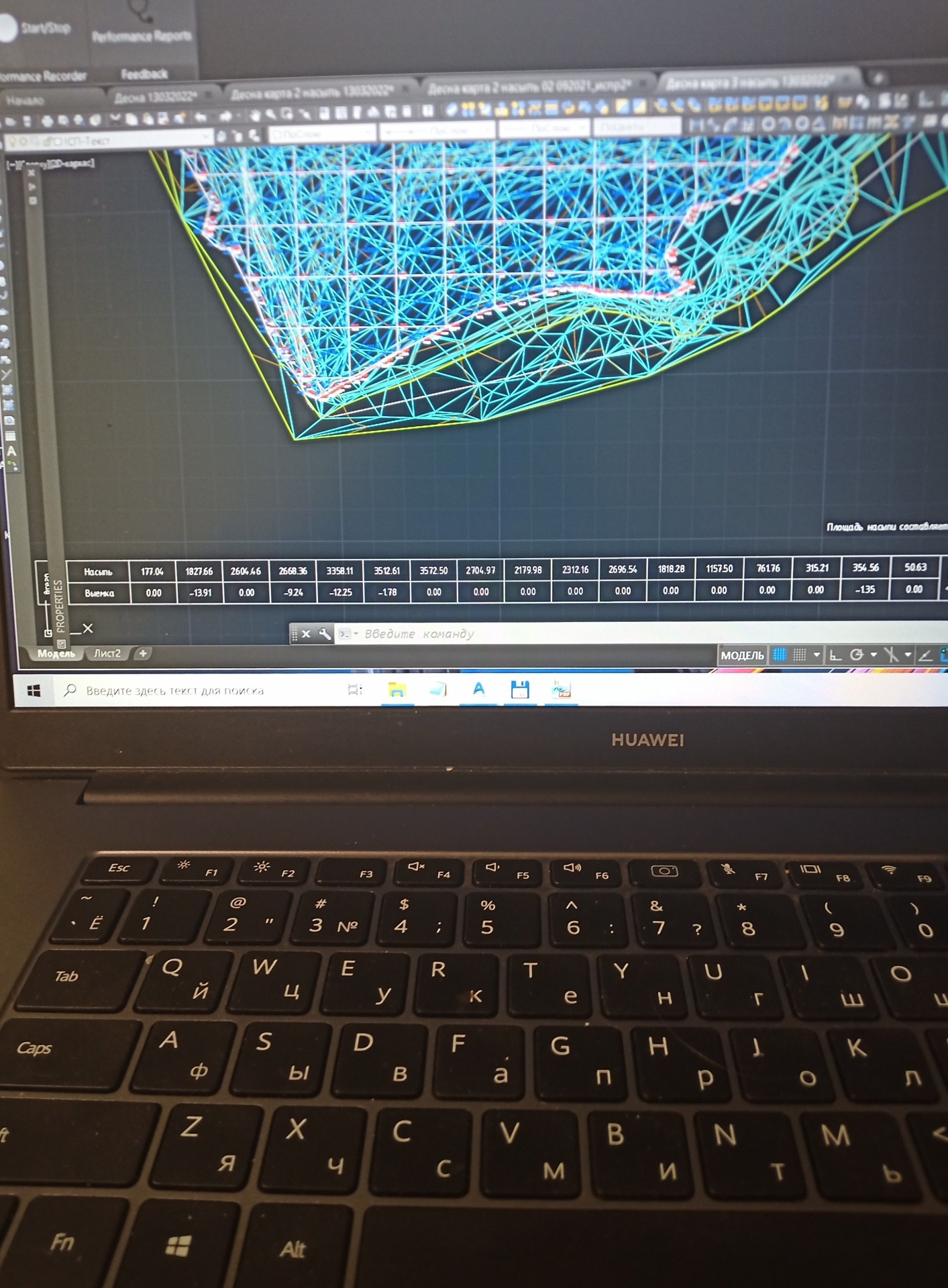Select the Десна карта 3 насыпь 13032022* tab
Viewport: 948px width, 1288px height.
[750, 82]
